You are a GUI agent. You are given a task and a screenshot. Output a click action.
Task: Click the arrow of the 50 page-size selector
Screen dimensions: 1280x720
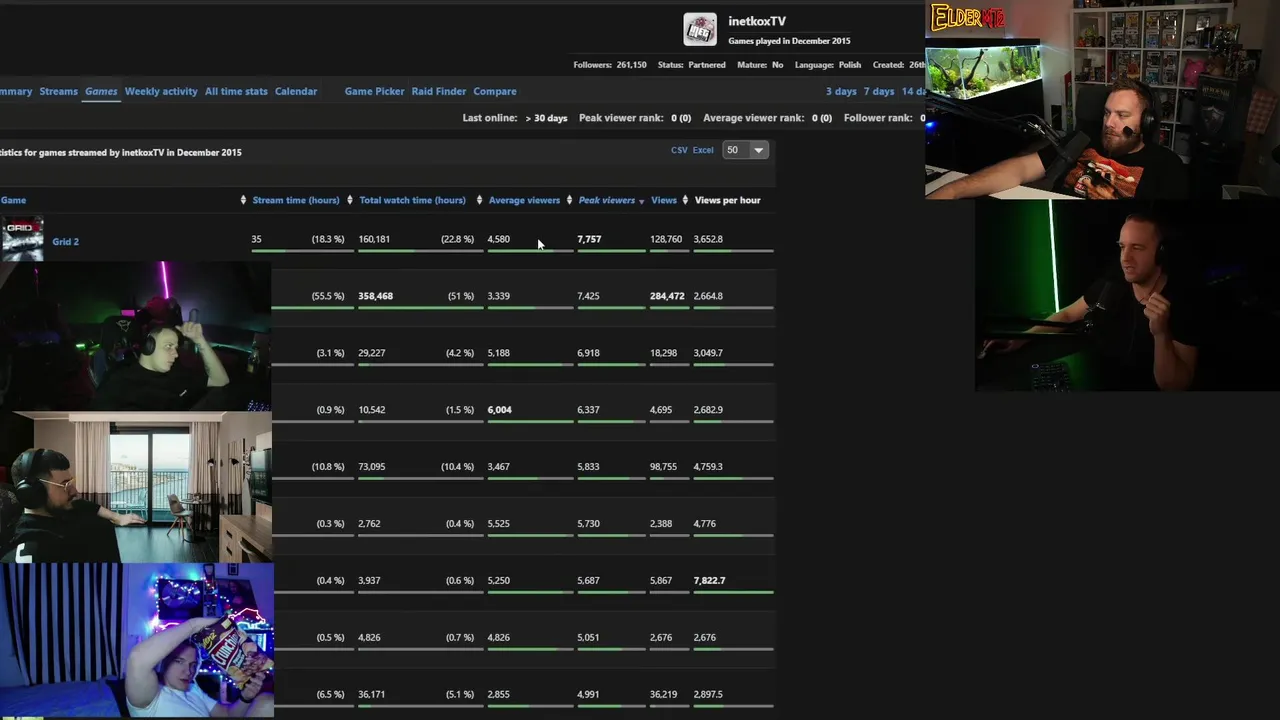(759, 150)
